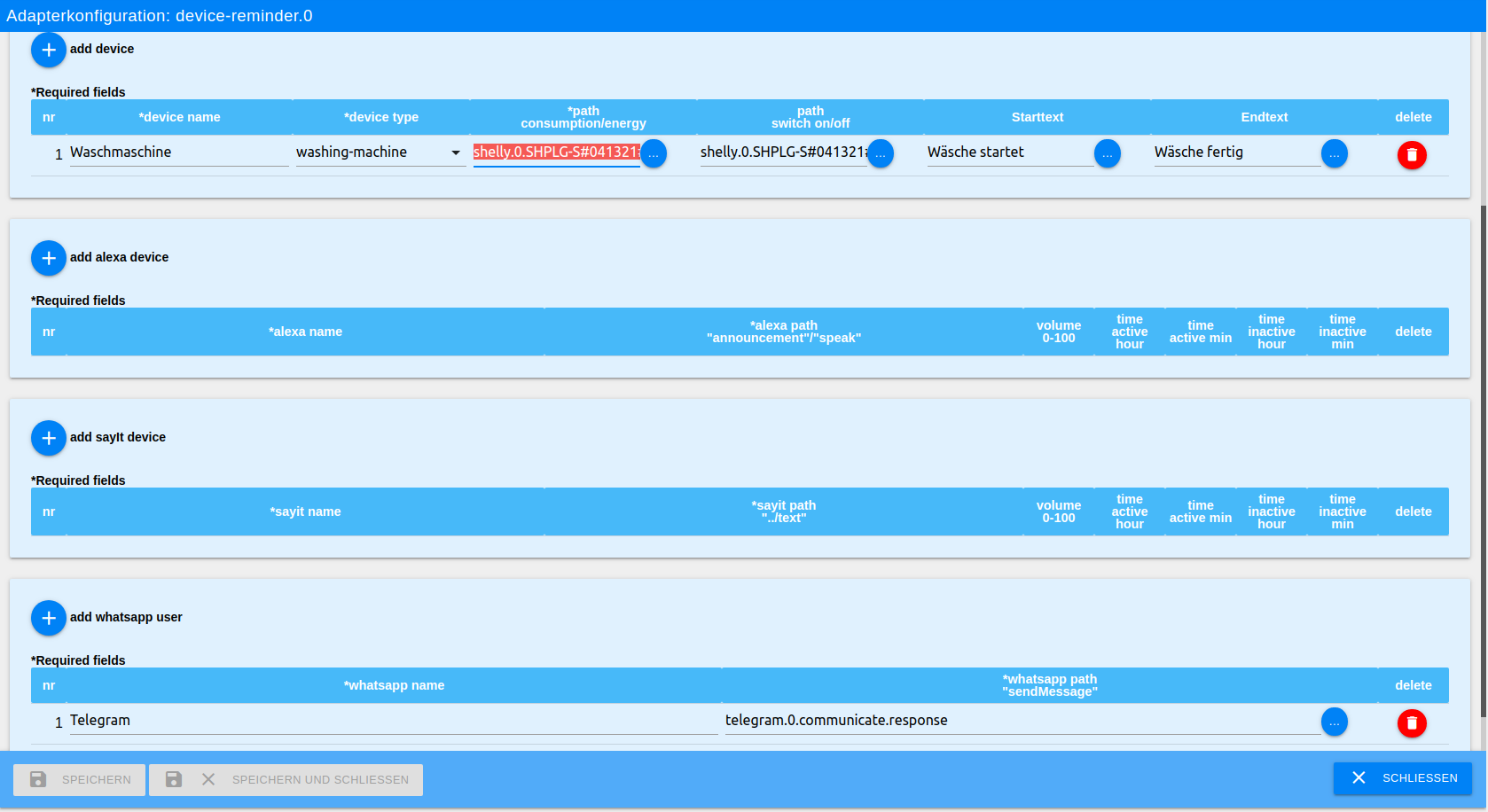
Task: Click the add alexa device label
Action: click(x=119, y=258)
